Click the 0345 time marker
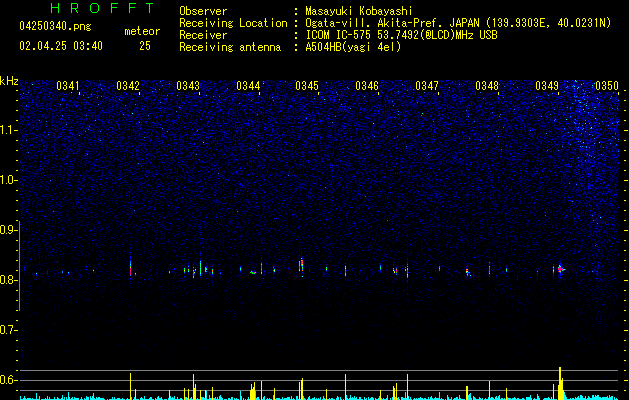This screenshot has width=629, height=400. [307, 86]
